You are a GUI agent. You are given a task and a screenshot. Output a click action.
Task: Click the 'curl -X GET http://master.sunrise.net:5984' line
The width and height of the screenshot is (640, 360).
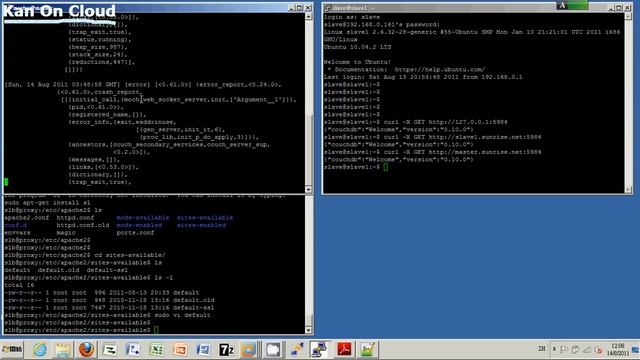tap(432, 152)
